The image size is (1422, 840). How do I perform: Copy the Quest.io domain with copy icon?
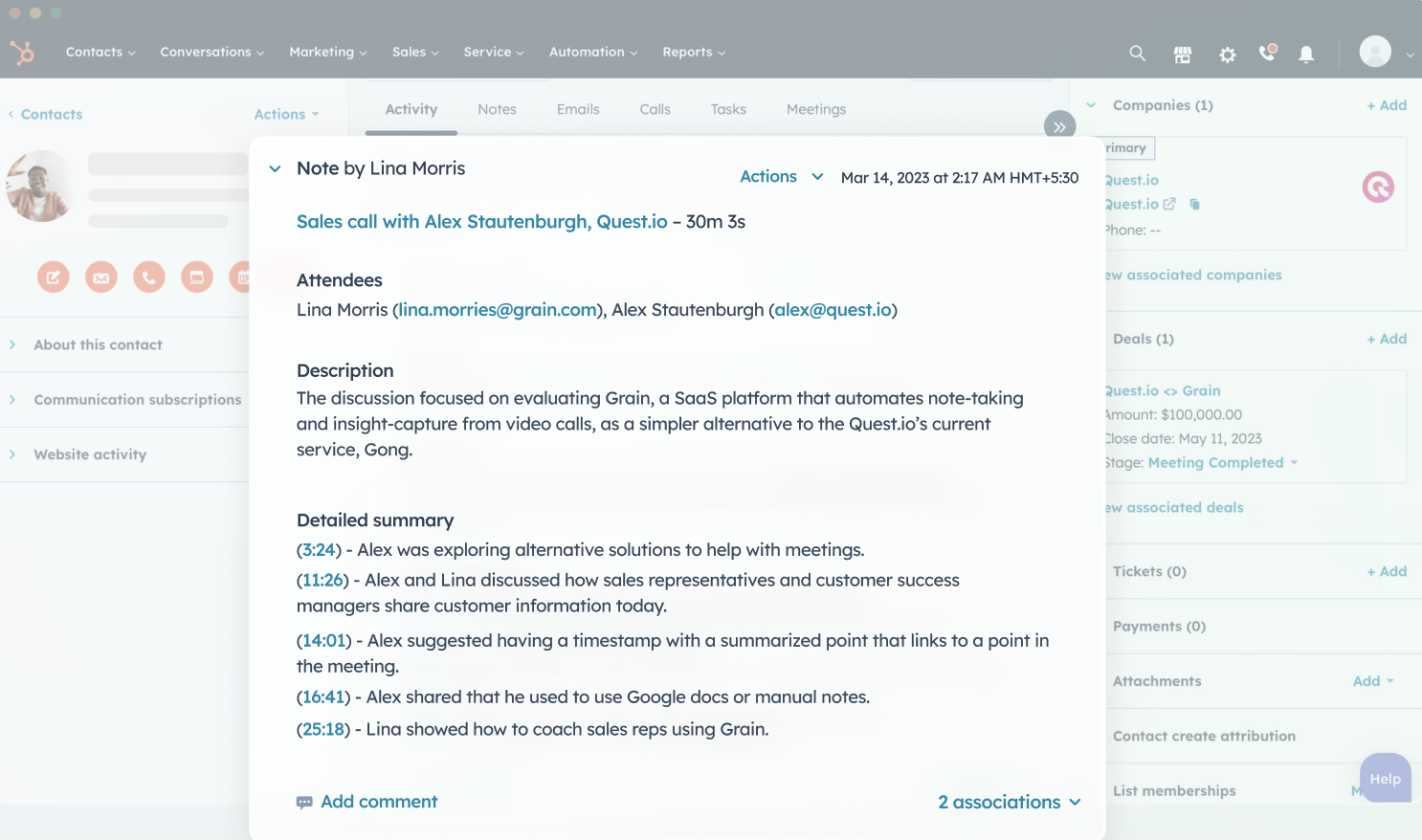(x=1195, y=204)
